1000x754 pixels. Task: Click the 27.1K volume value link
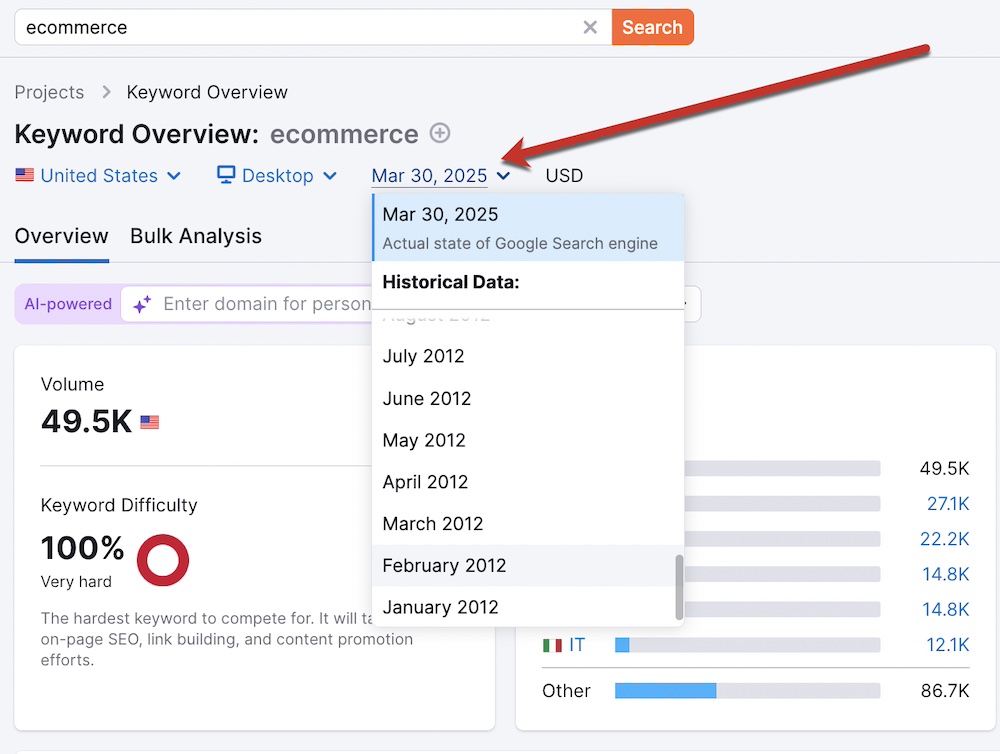pos(947,504)
